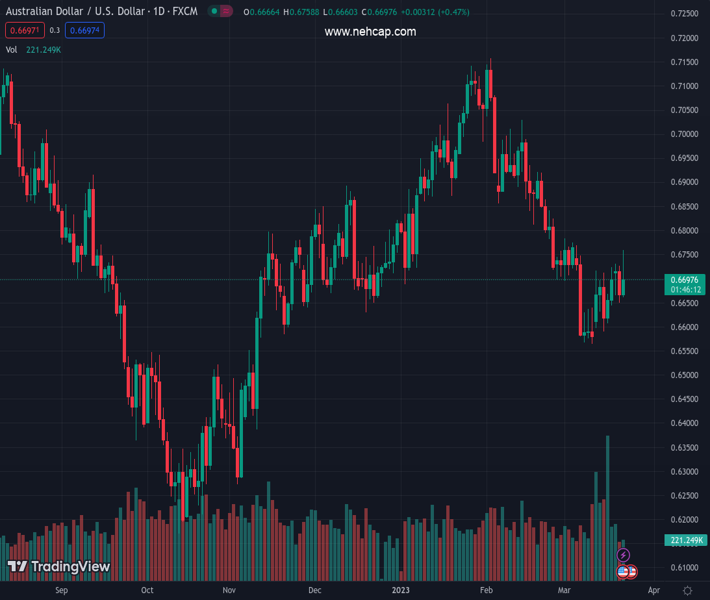Click the purple lightning event marker
This screenshot has width=710, height=600.
coord(624,555)
